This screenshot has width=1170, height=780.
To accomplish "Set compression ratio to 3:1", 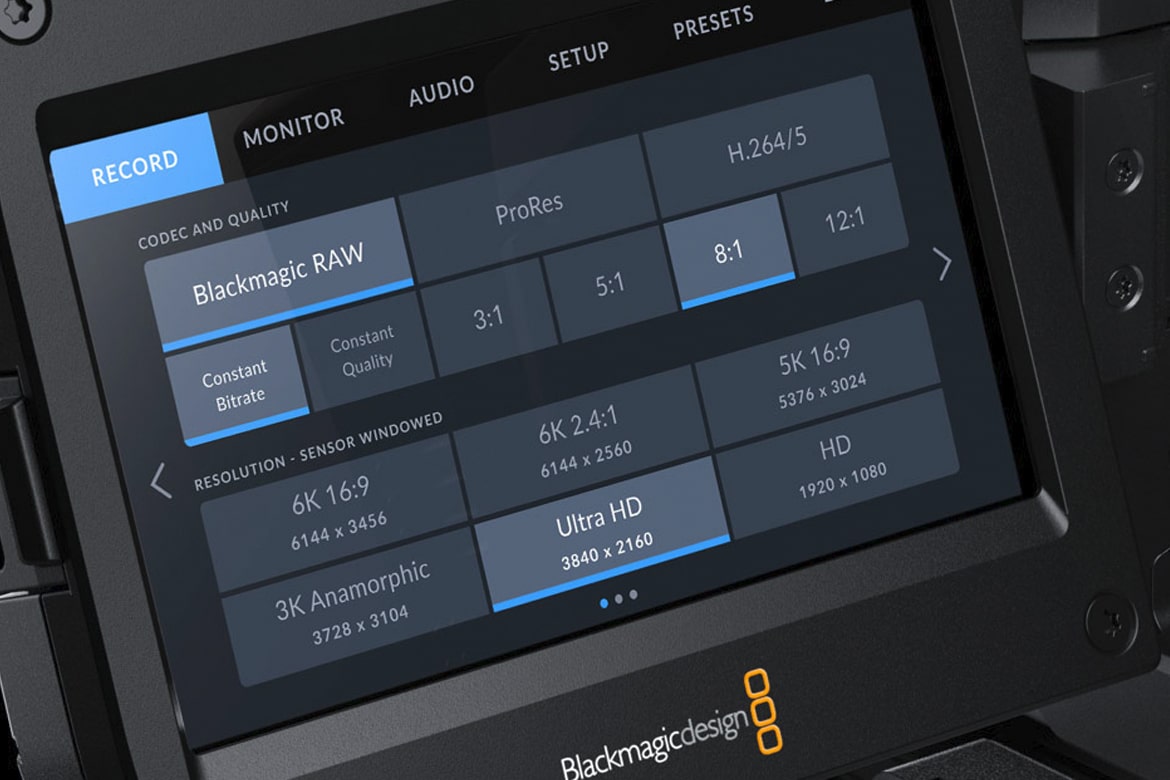I will (x=488, y=319).
